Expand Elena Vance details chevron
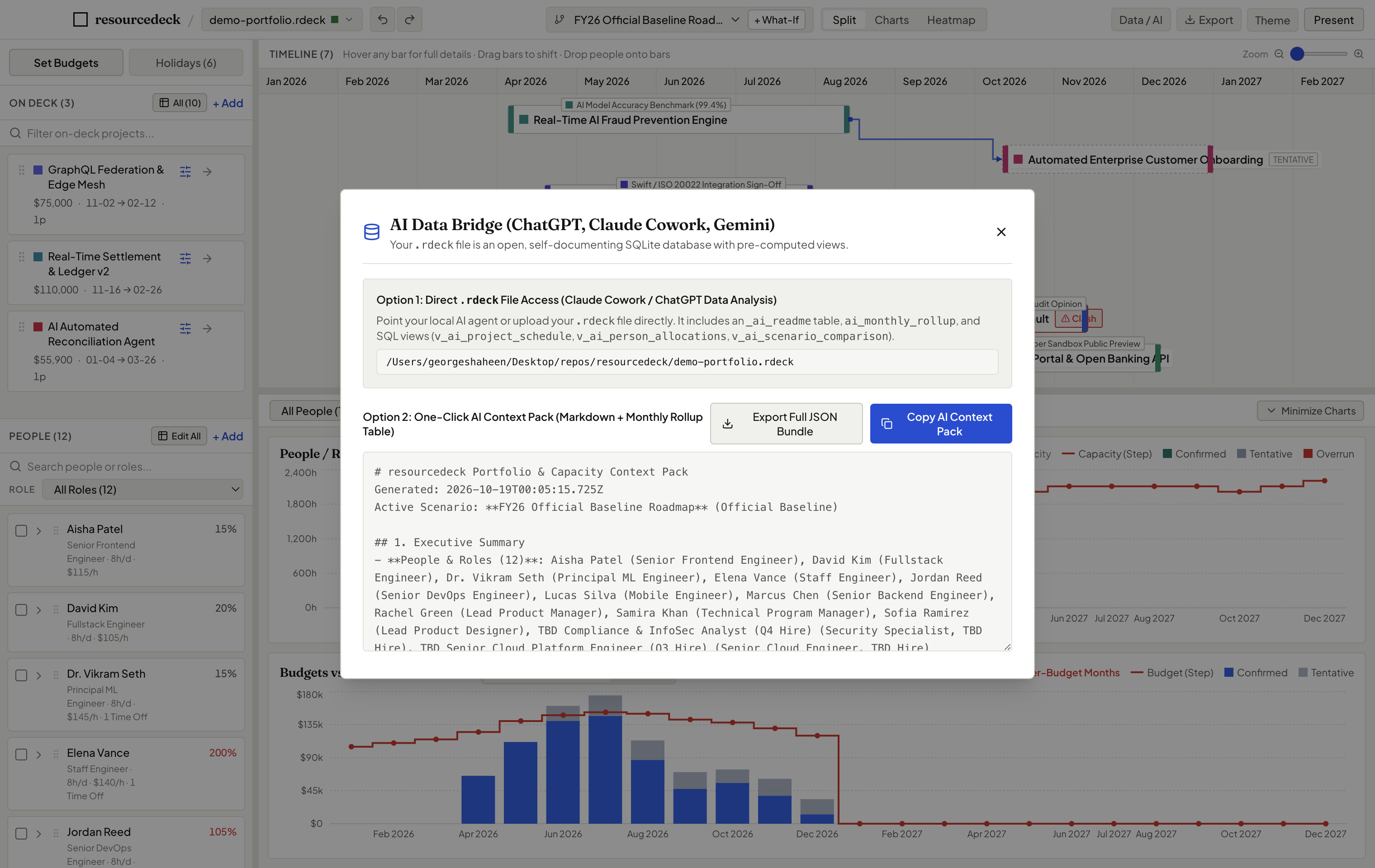1375x868 pixels. [x=39, y=755]
